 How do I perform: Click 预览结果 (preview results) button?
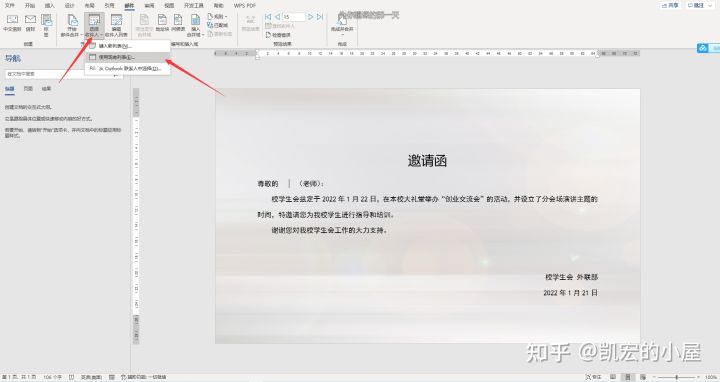[x=251, y=23]
